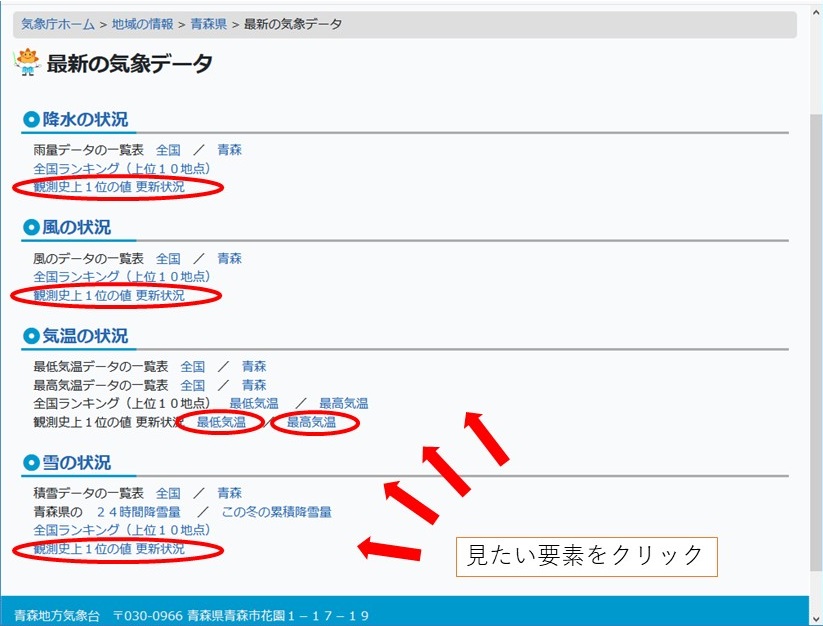
Task: Open rainfall 観測史上1位の値 更新状況 link
Action: point(109,187)
